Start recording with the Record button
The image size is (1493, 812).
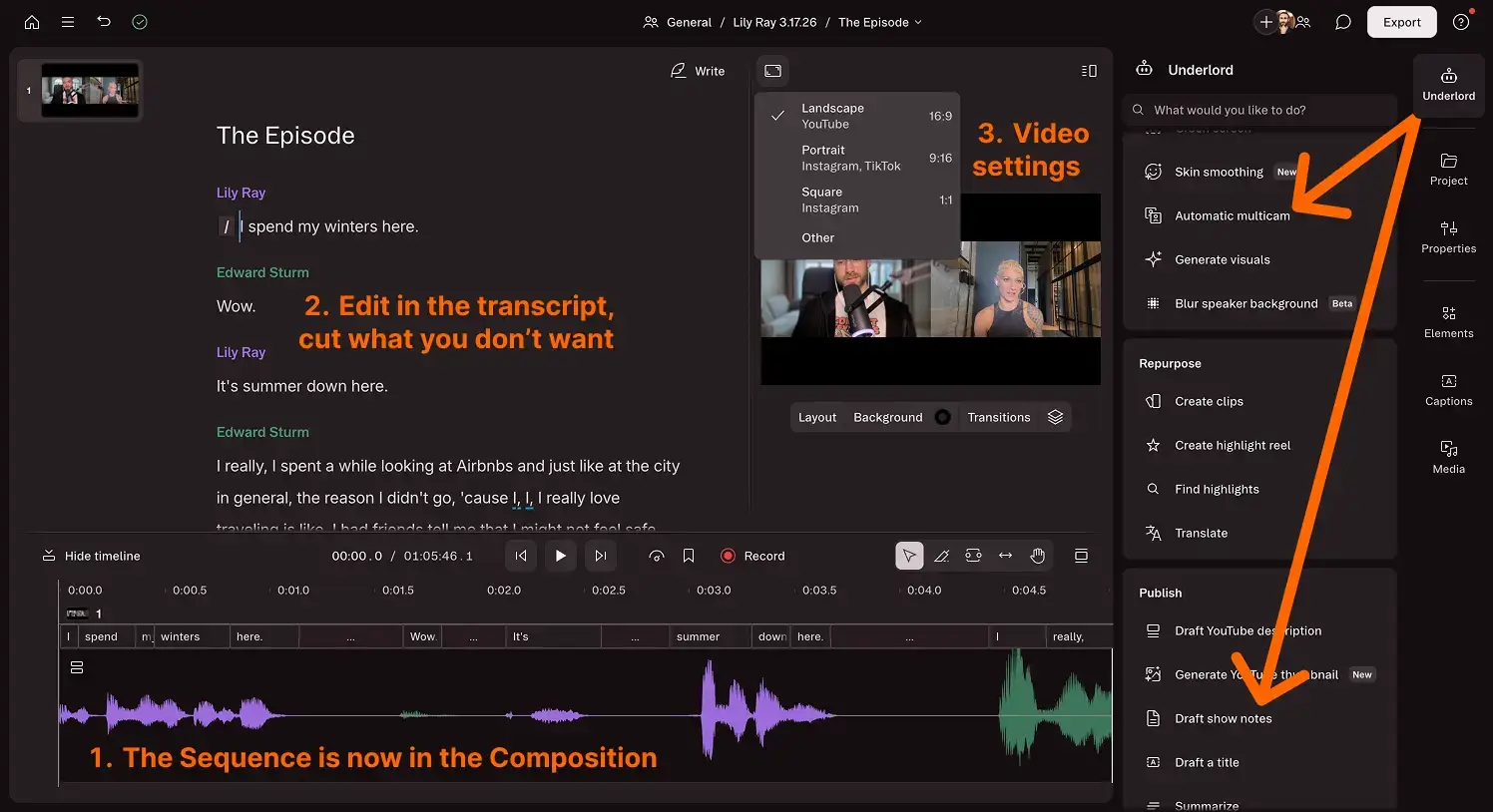pyautogui.click(x=753, y=556)
